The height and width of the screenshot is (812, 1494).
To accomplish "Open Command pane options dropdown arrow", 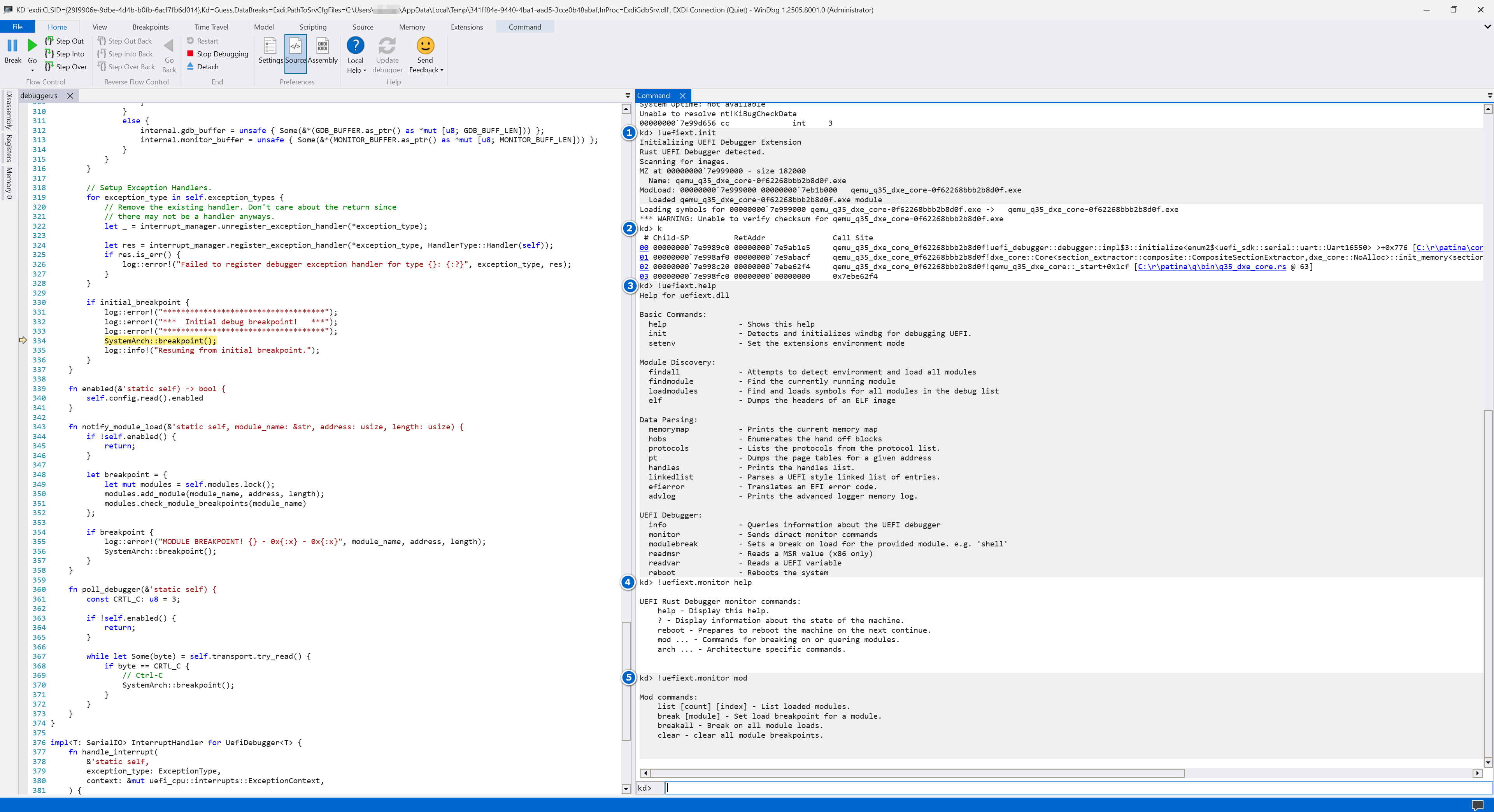I will click(1489, 96).
